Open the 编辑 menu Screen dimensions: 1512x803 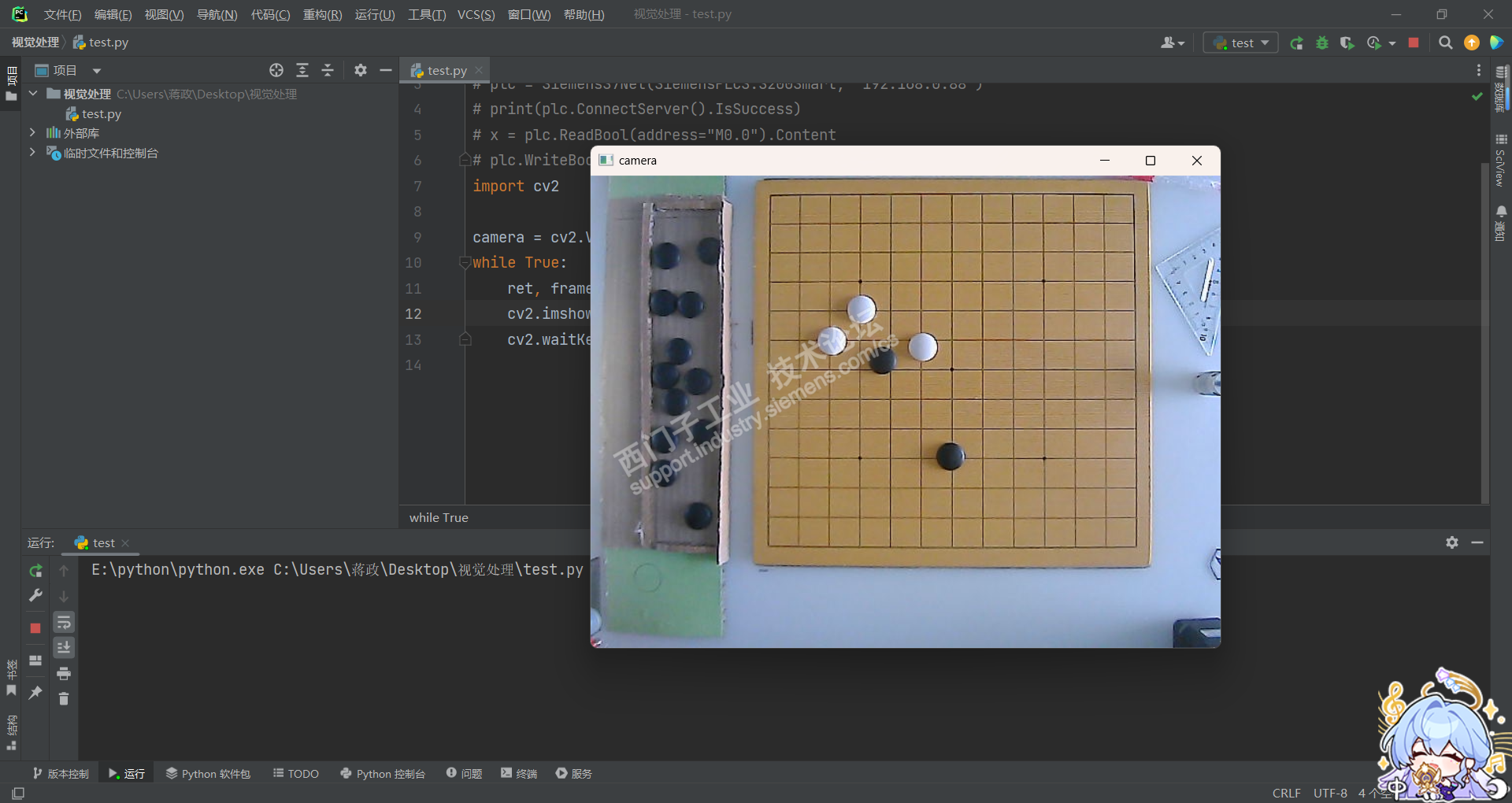click(113, 14)
